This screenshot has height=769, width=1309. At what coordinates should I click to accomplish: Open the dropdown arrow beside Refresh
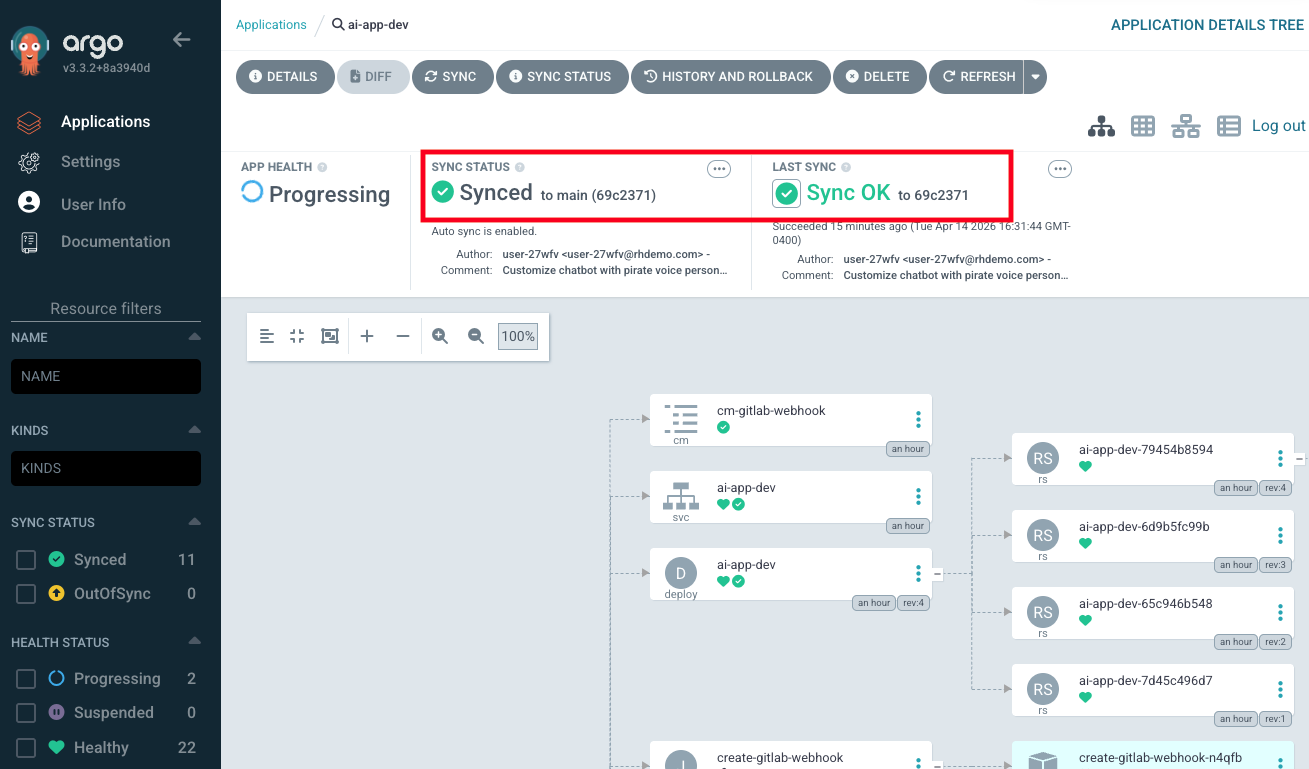click(x=1035, y=77)
